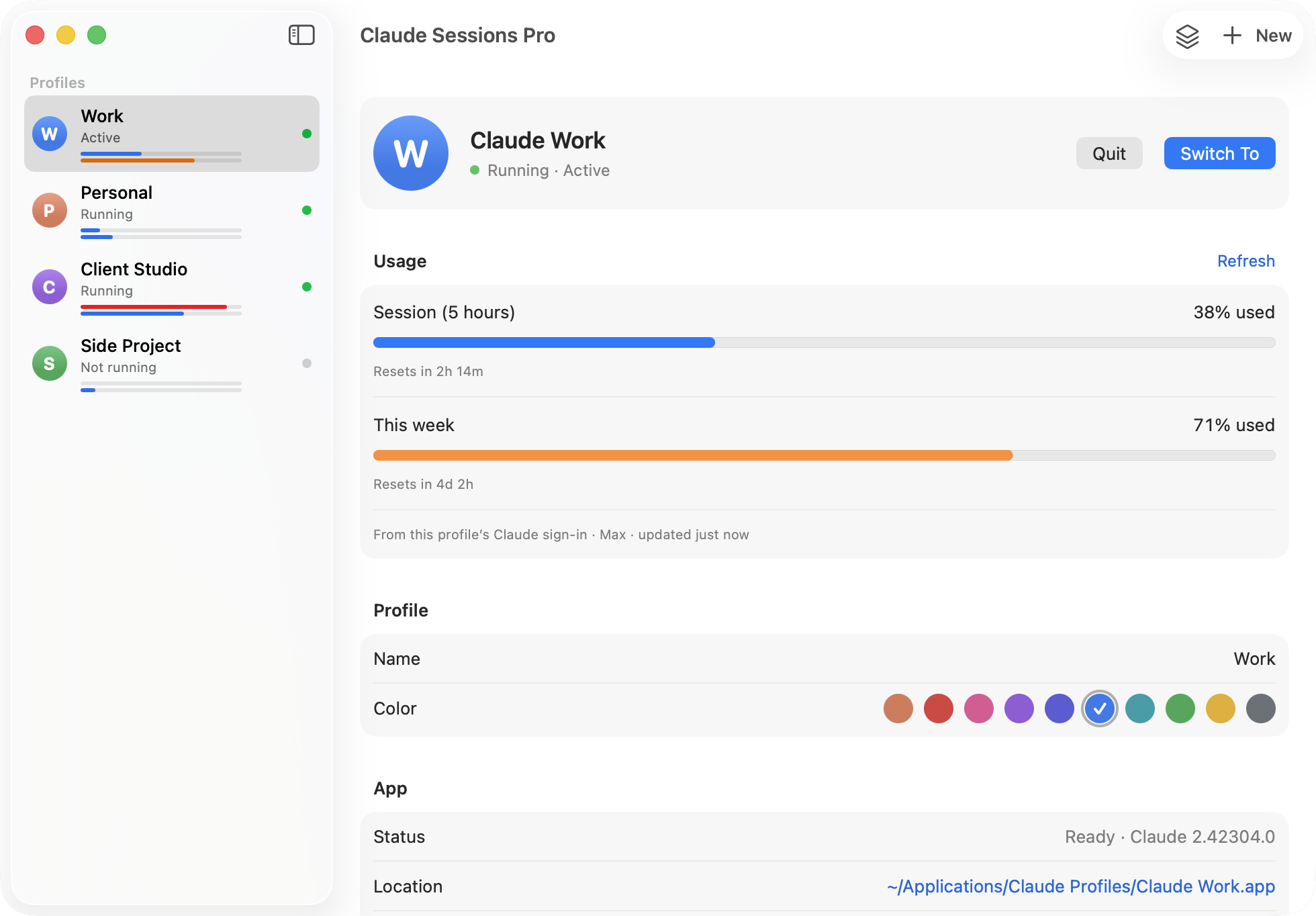This screenshot has height=916, width=1316.
Task: Click gray status dot of Side Project
Action: [x=307, y=363]
